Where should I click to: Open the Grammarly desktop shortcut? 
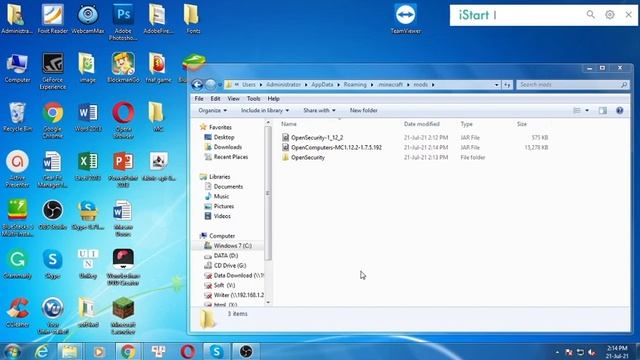point(17,264)
